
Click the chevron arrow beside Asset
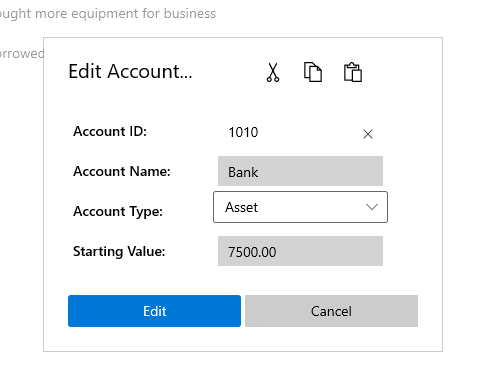[372, 207]
